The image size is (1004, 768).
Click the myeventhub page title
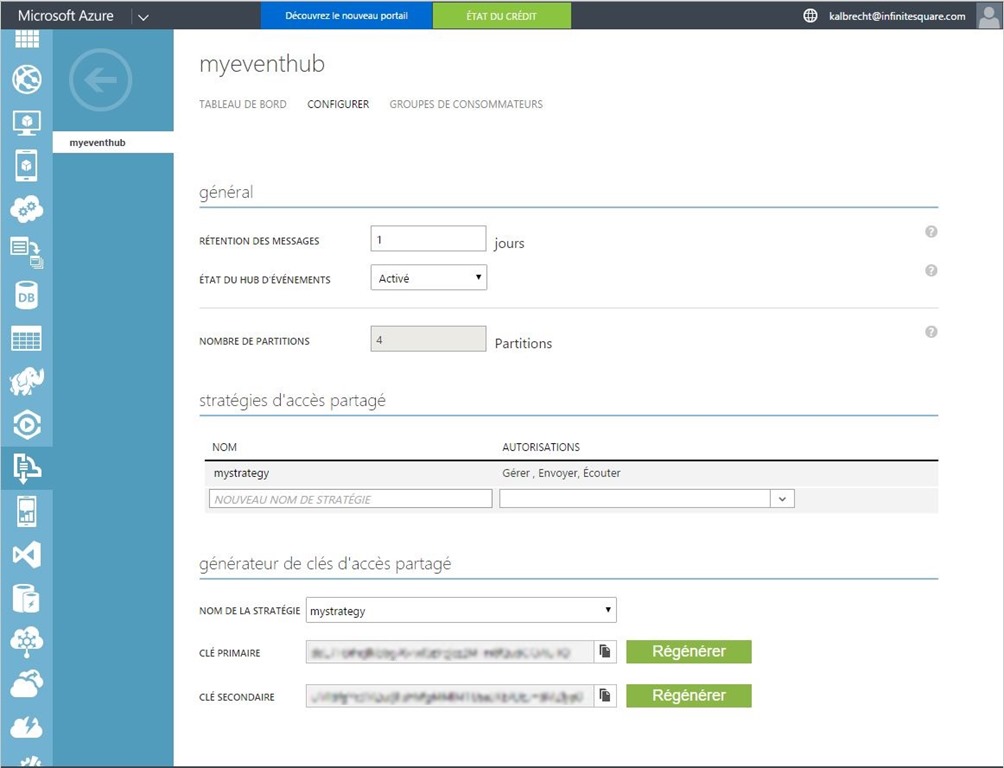262,64
